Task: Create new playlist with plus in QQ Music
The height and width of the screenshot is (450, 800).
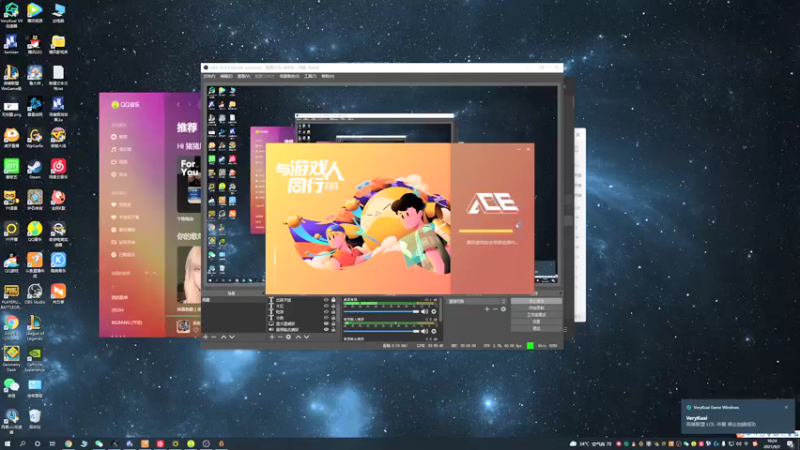Action: point(147,273)
